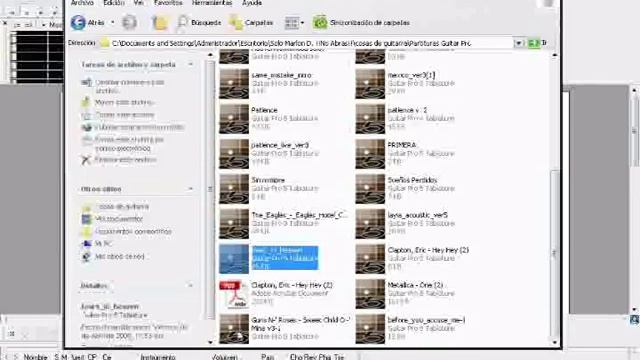Click the PRIMERA file name
Viewport: 640px width, 360px height.
[x=402, y=145]
